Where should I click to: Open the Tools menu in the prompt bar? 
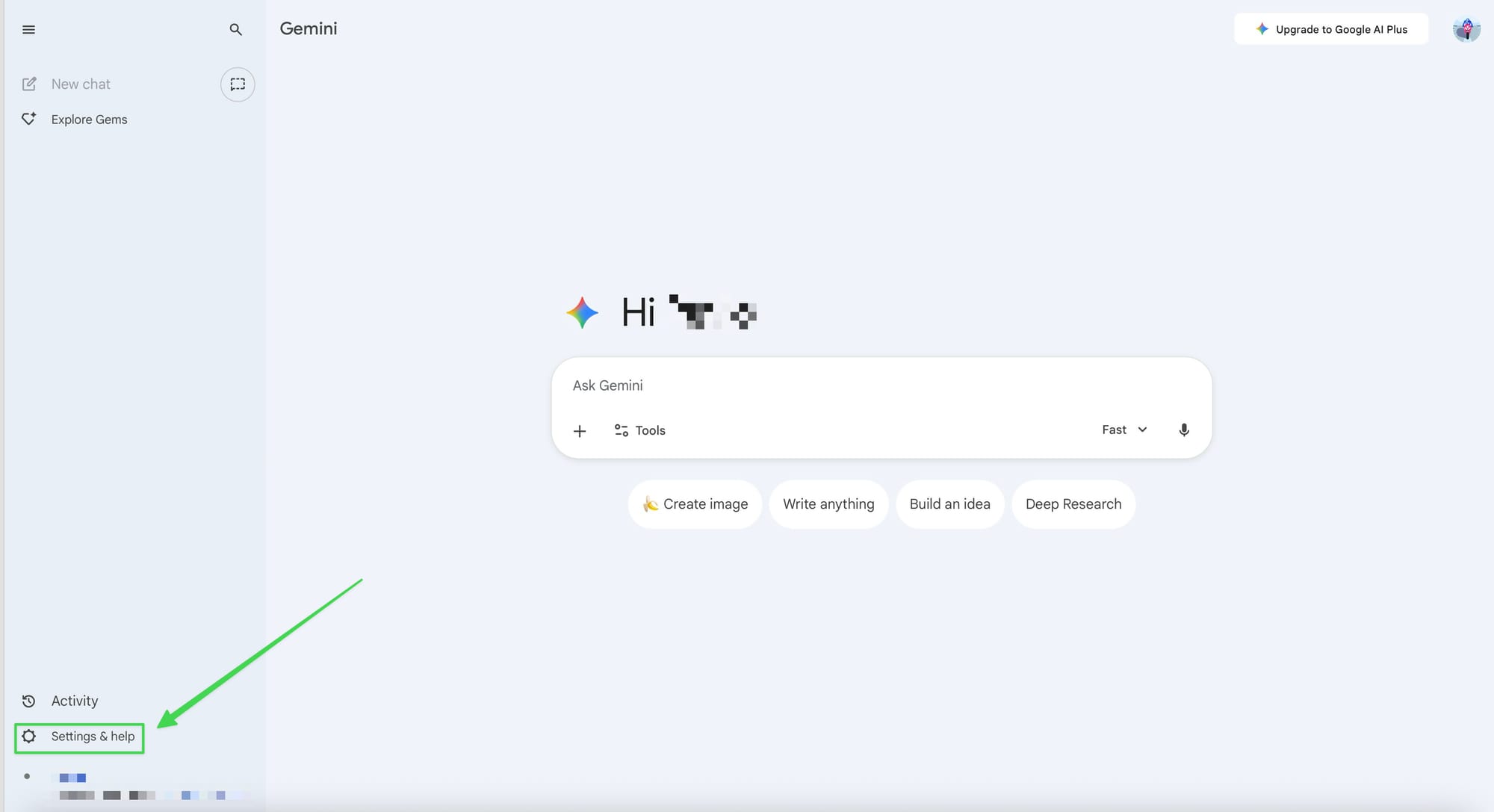pos(639,430)
